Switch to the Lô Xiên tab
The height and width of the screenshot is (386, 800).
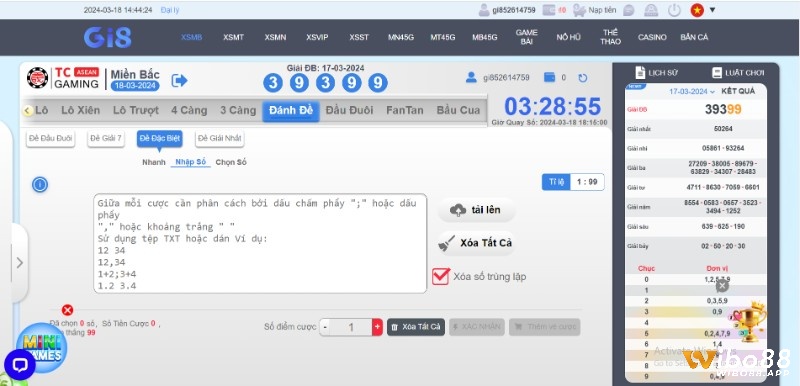pyautogui.click(x=81, y=110)
